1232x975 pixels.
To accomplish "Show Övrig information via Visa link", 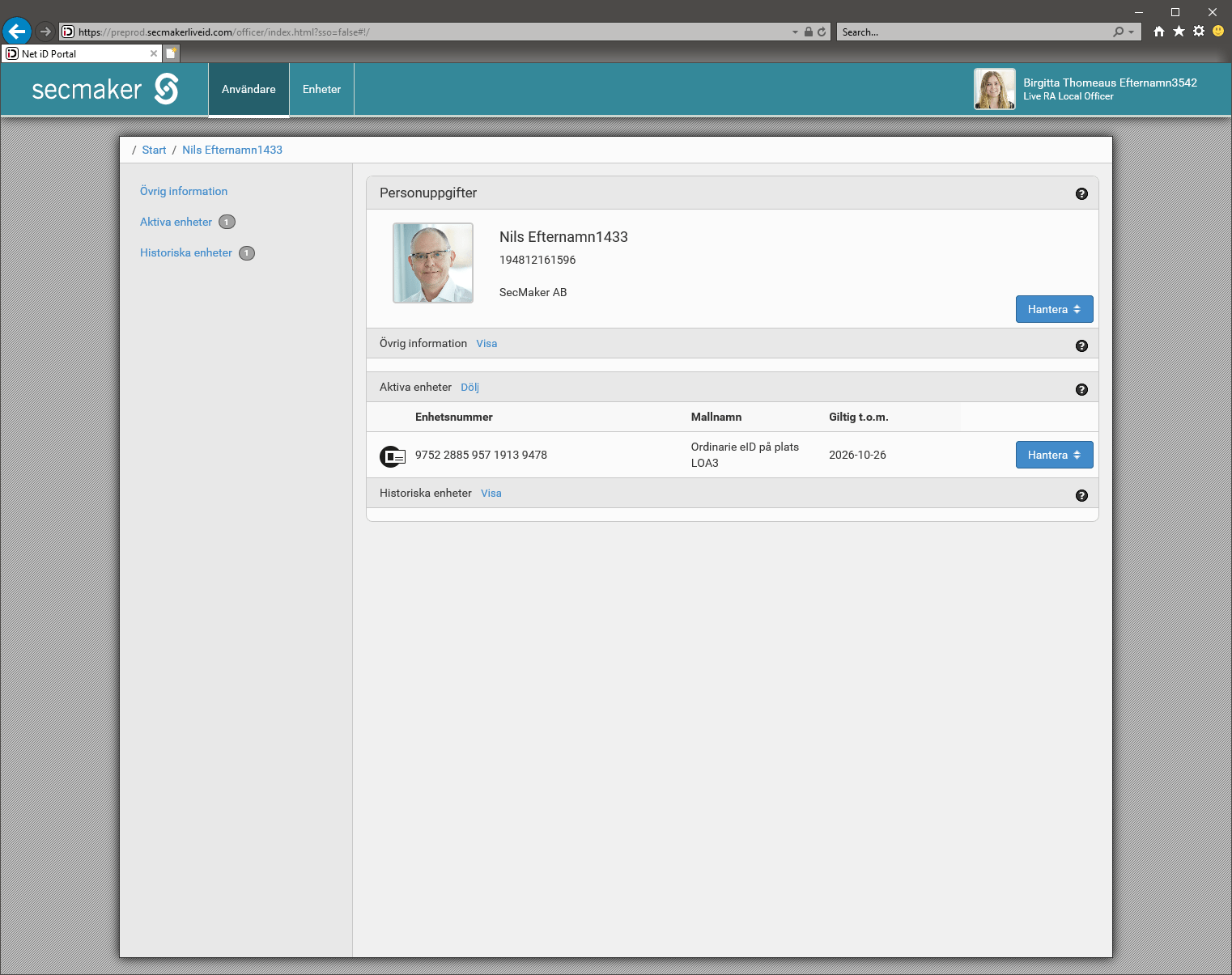I will 486,344.
